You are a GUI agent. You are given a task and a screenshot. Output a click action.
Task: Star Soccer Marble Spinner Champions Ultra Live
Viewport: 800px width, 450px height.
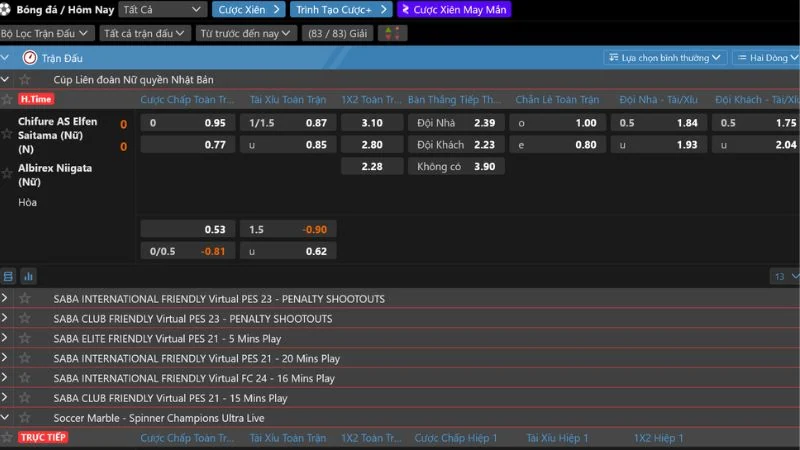point(24,418)
